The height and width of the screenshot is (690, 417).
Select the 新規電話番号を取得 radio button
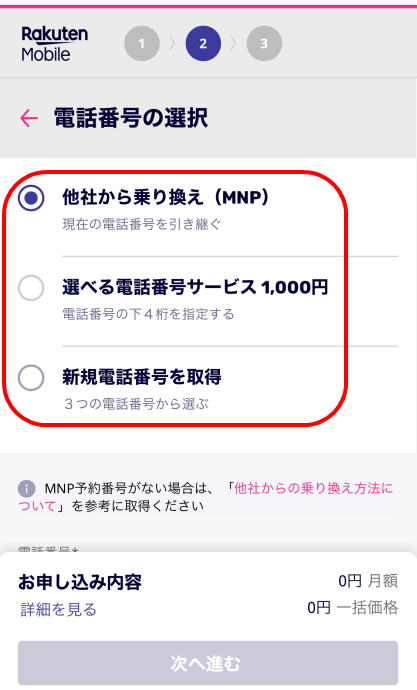31,378
